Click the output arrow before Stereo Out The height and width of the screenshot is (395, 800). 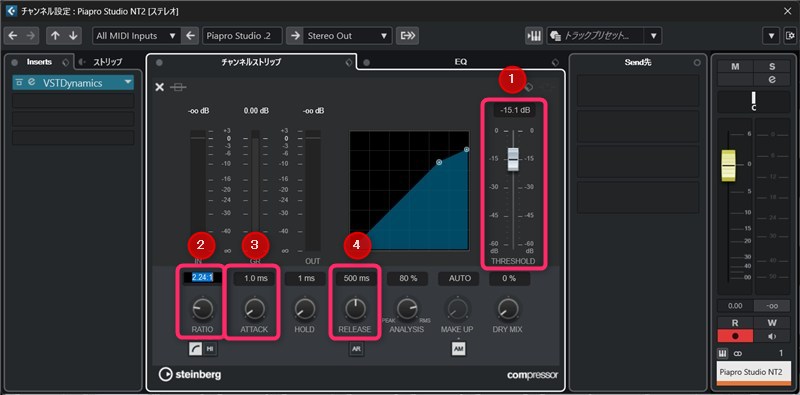295,36
